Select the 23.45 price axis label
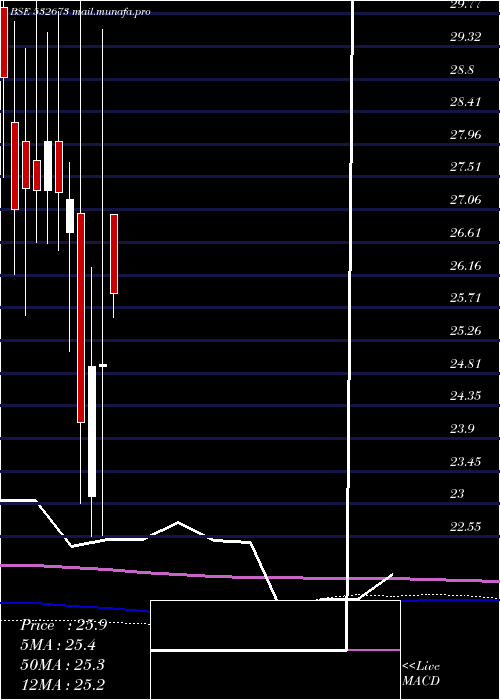The width and height of the screenshot is (500, 700). [466, 461]
